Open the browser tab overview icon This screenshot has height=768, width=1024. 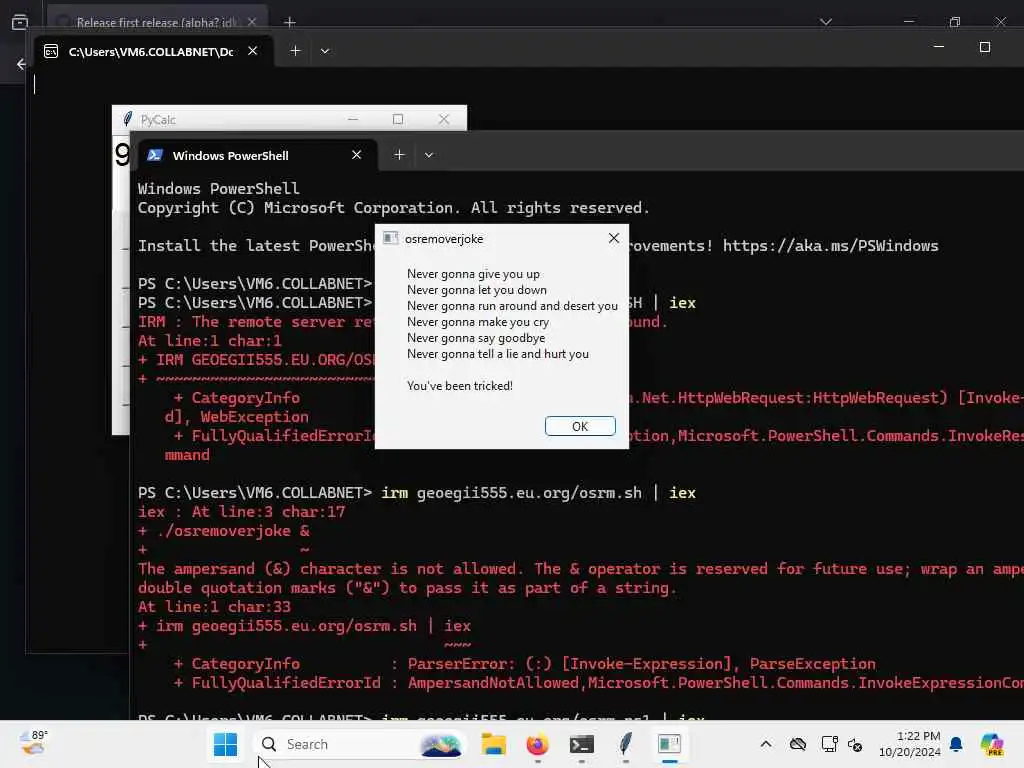point(20,22)
